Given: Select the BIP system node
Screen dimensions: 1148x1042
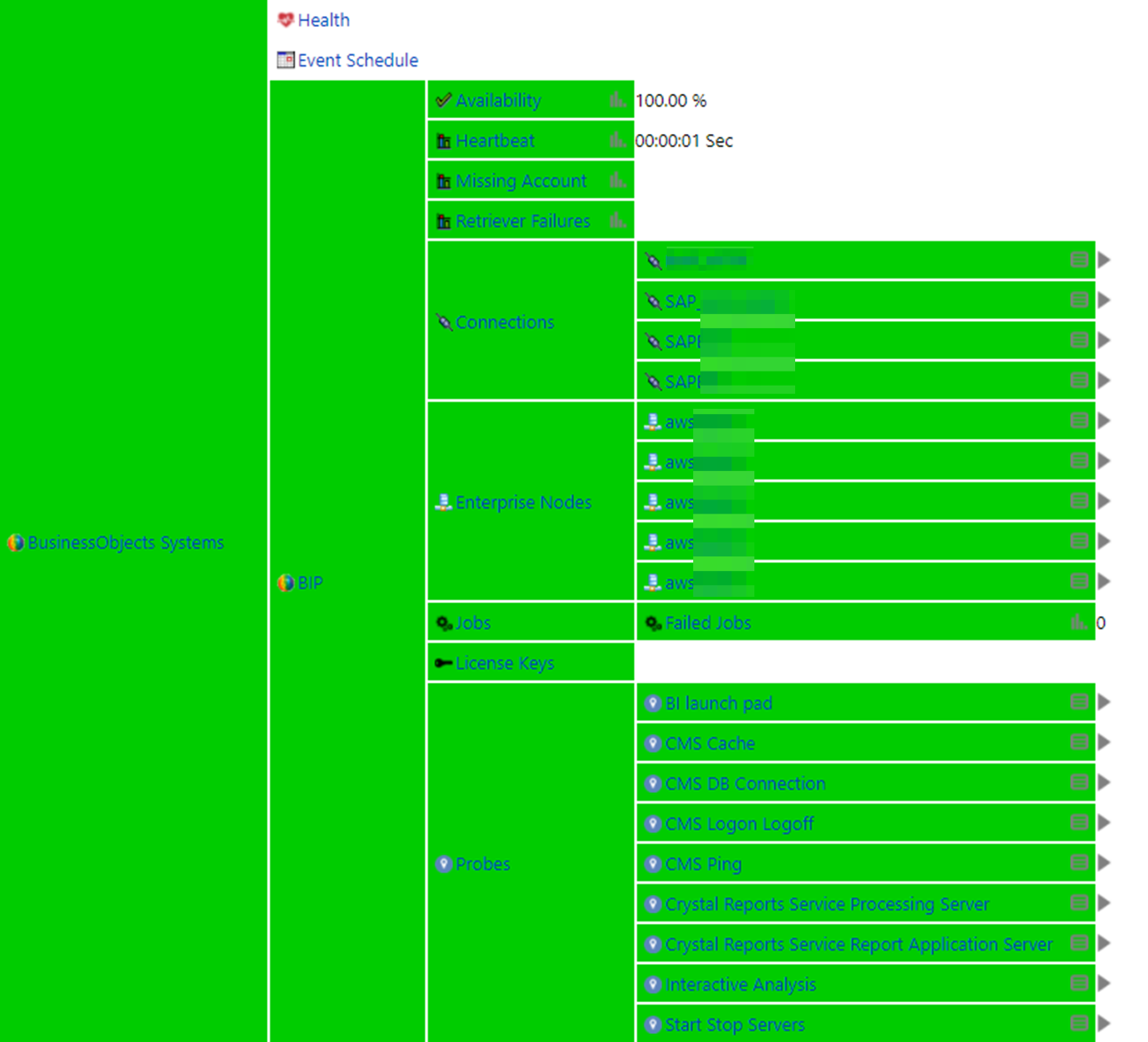Looking at the screenshot, I should point(309,583).
